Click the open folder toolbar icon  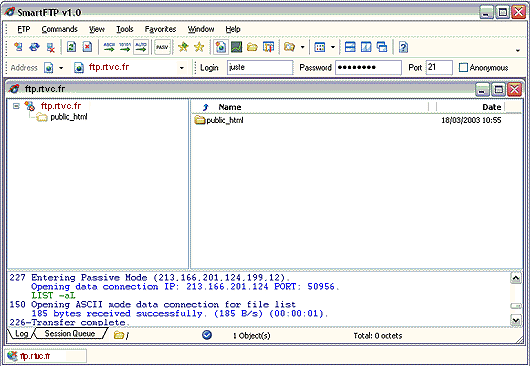click(x=252, y=47)
